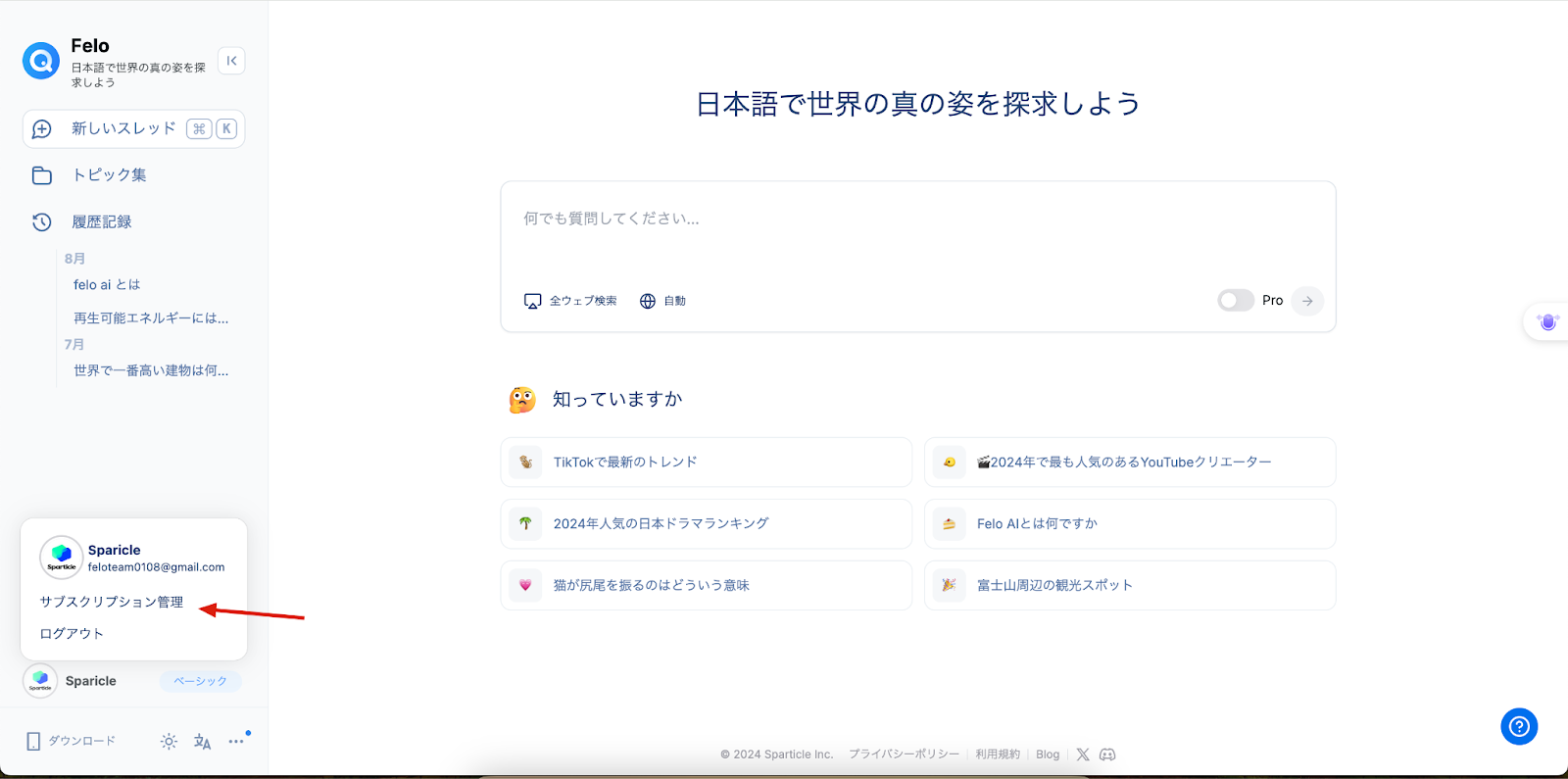The image size is (1568, 779).
Task: Click the ベーシック plan badge
Action: tap(200, 681)
